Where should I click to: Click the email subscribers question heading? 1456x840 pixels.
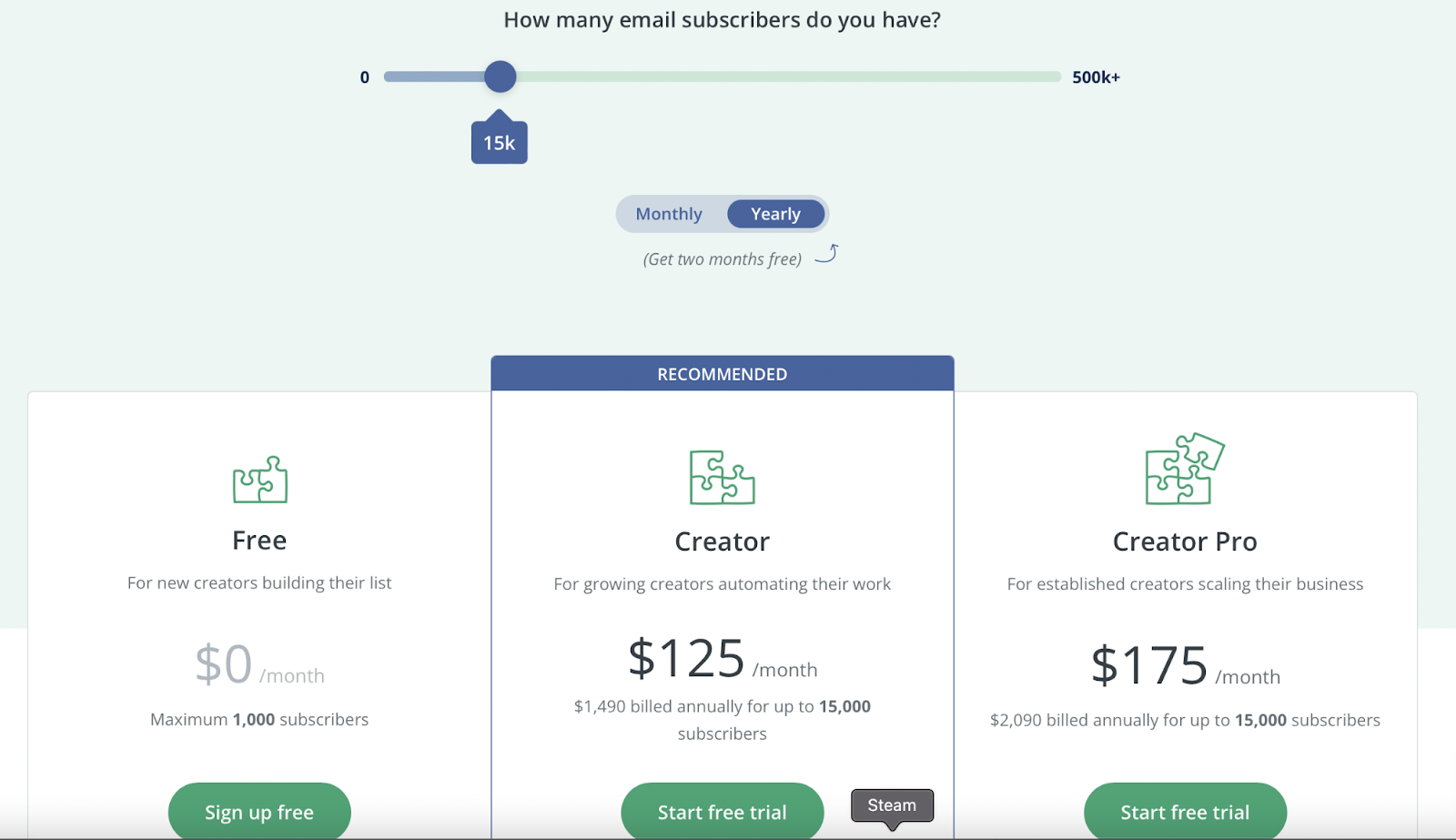click(723, 18)
